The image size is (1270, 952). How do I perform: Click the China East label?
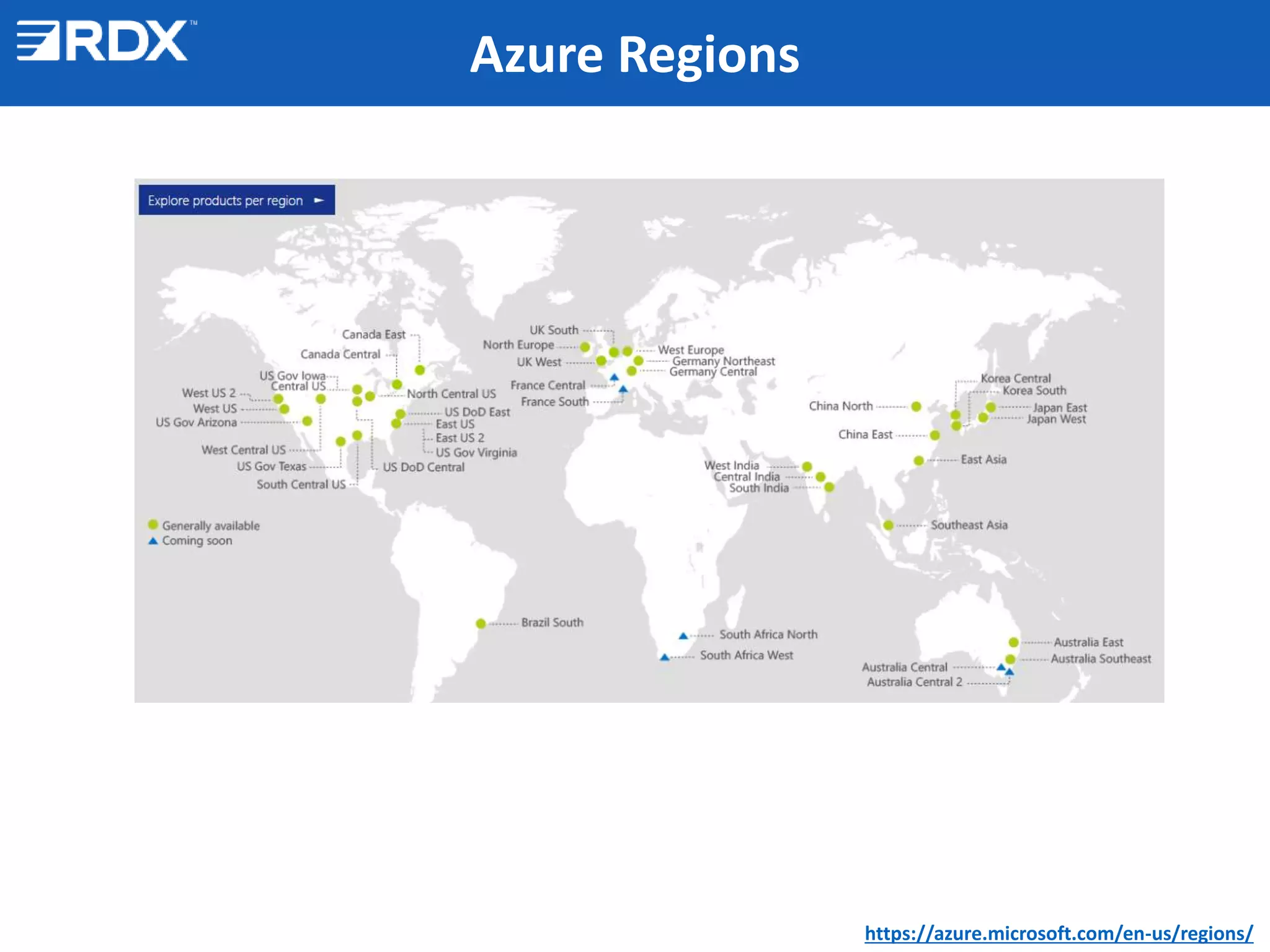coord(866,434)
